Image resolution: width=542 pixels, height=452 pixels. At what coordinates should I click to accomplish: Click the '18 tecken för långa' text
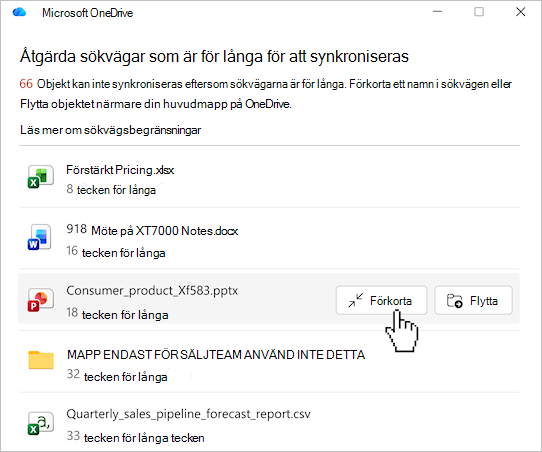tap(118, 314)
